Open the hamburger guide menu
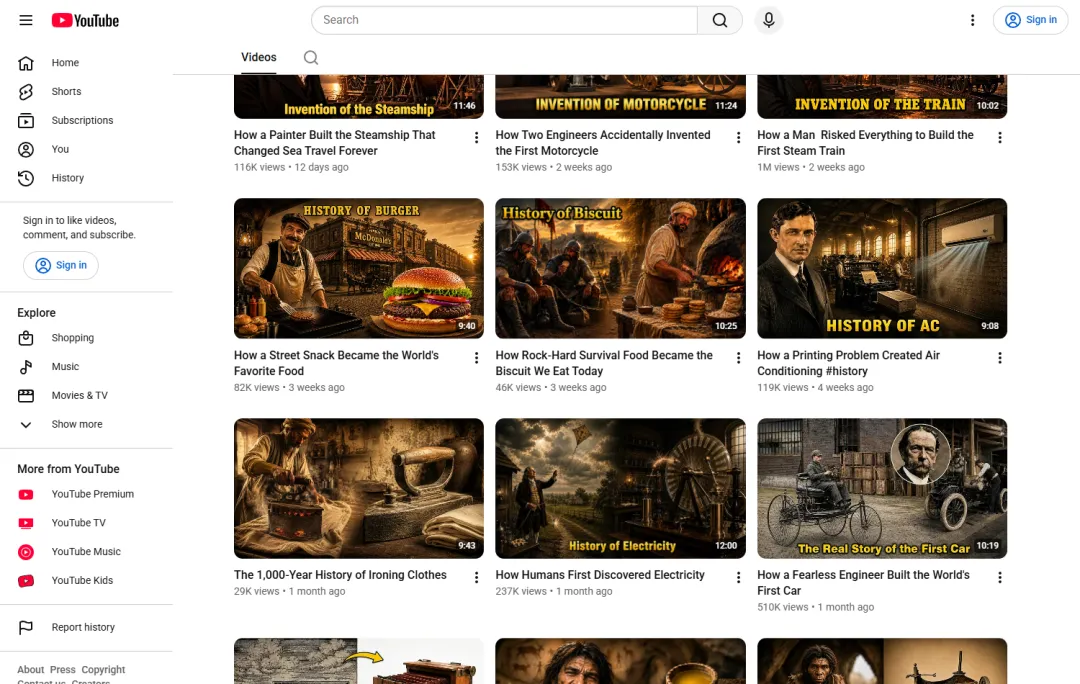1080x684 pixels. click(25, 20)
